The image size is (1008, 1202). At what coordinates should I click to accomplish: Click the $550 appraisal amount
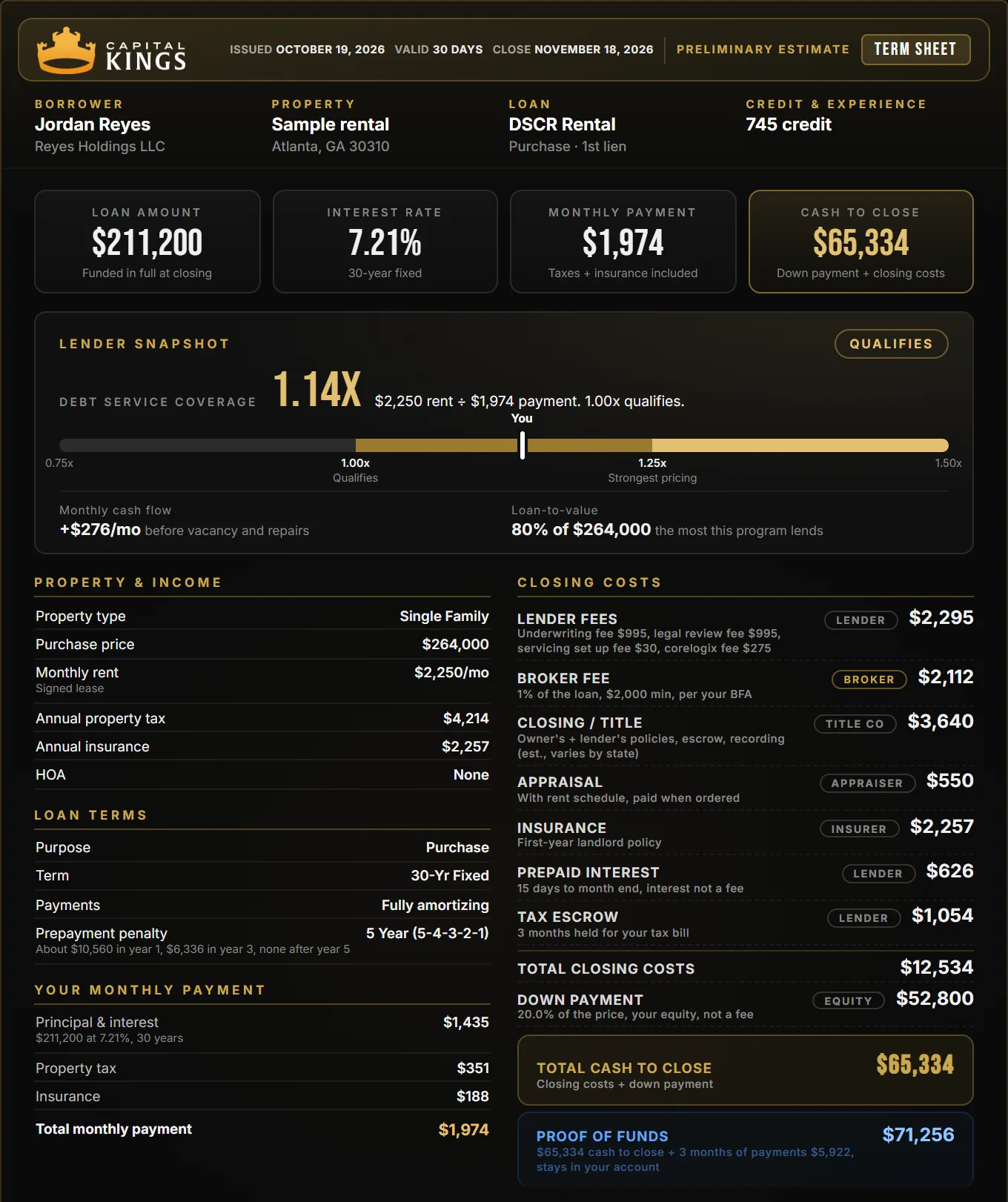950,781
